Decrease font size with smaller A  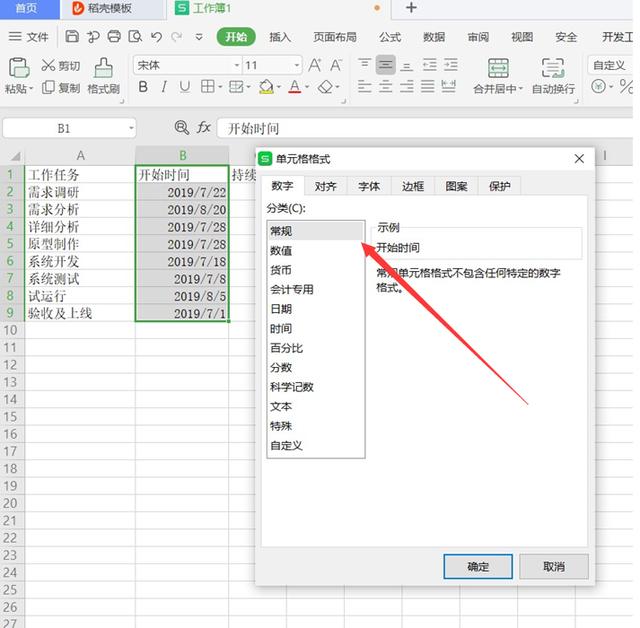pos(336,65)
